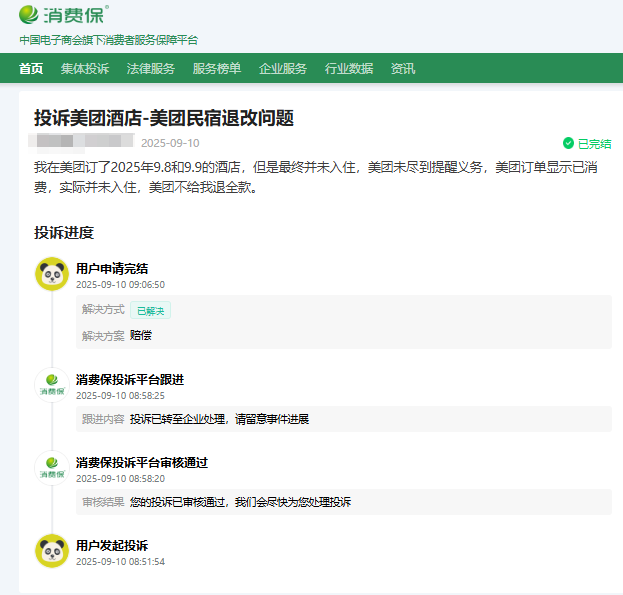Image resolution: width=623 pixels, height=595 pixels.
Task: Click 消费保 platform icon beside 平台审核通过
Action: 51,468
